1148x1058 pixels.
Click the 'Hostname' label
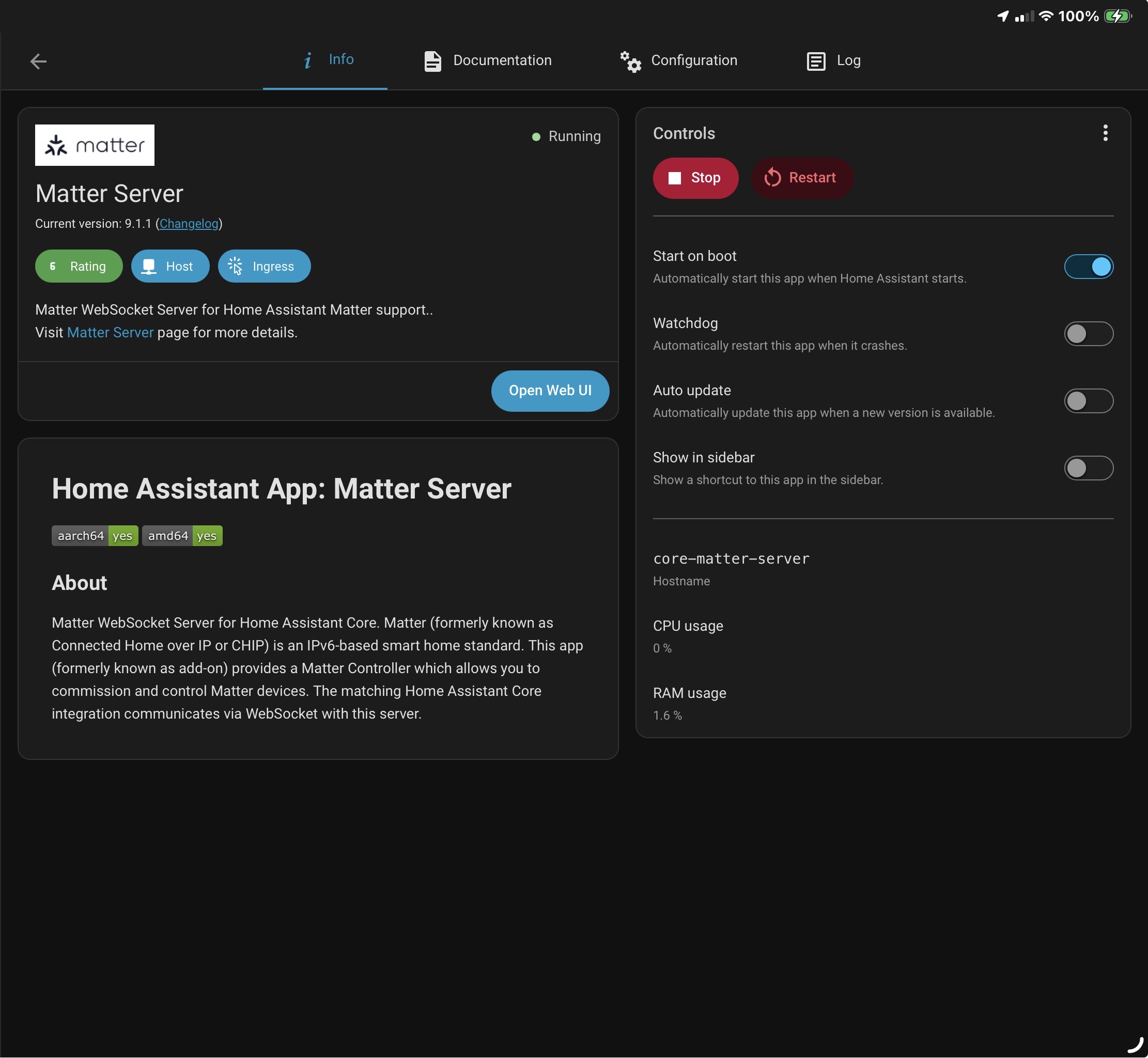click(681, 581)
